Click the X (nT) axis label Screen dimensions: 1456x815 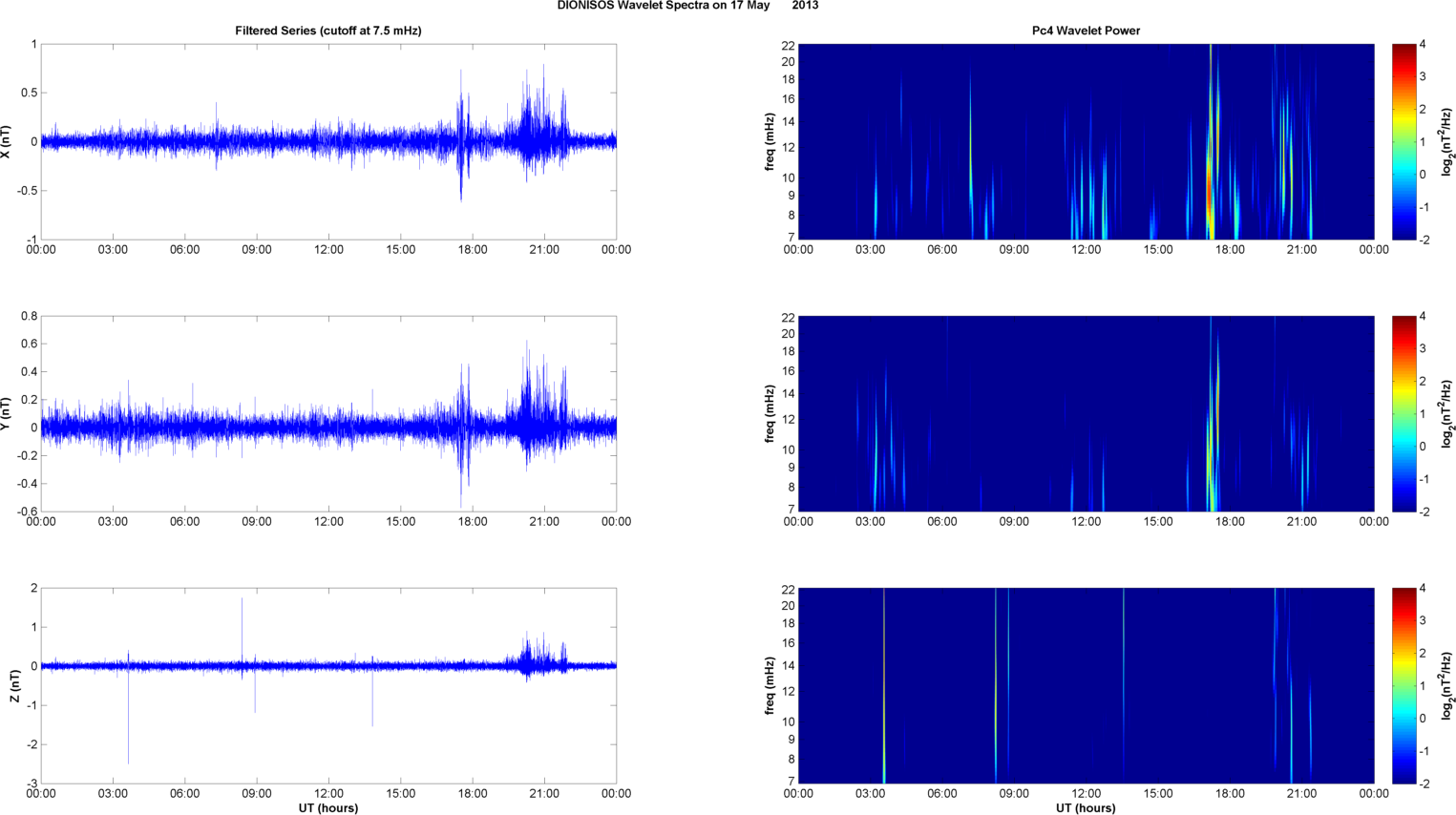tap(7, 141)
